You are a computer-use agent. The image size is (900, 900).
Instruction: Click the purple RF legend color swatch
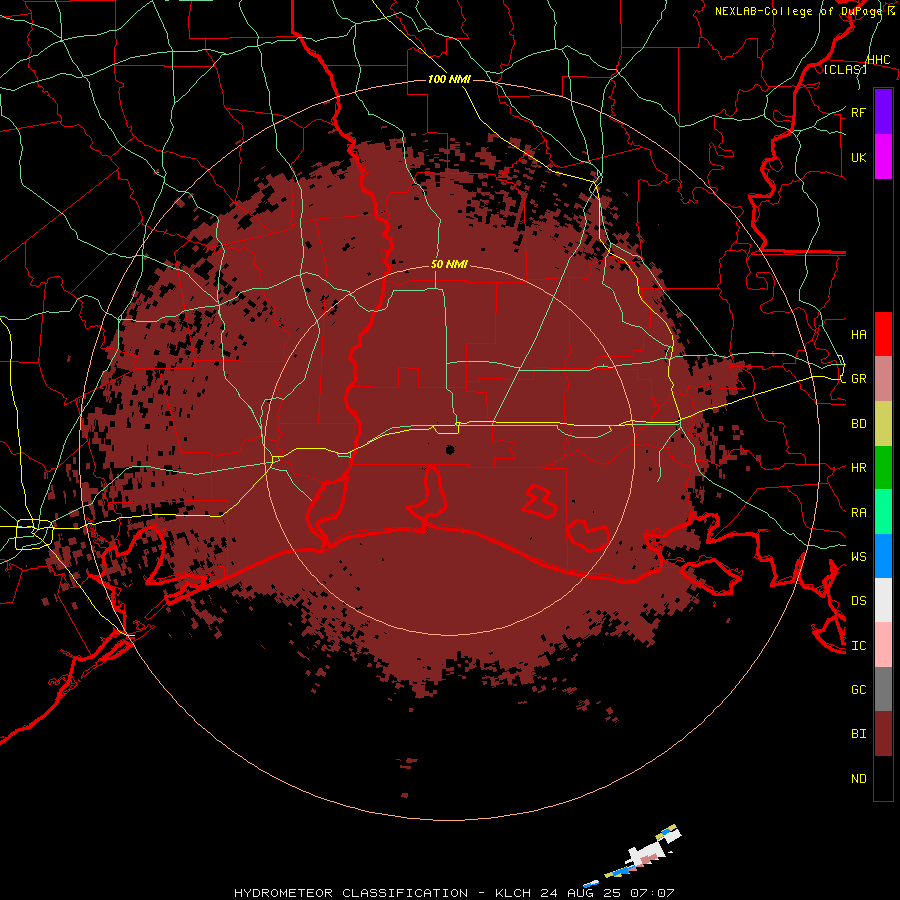click(883, 112)
